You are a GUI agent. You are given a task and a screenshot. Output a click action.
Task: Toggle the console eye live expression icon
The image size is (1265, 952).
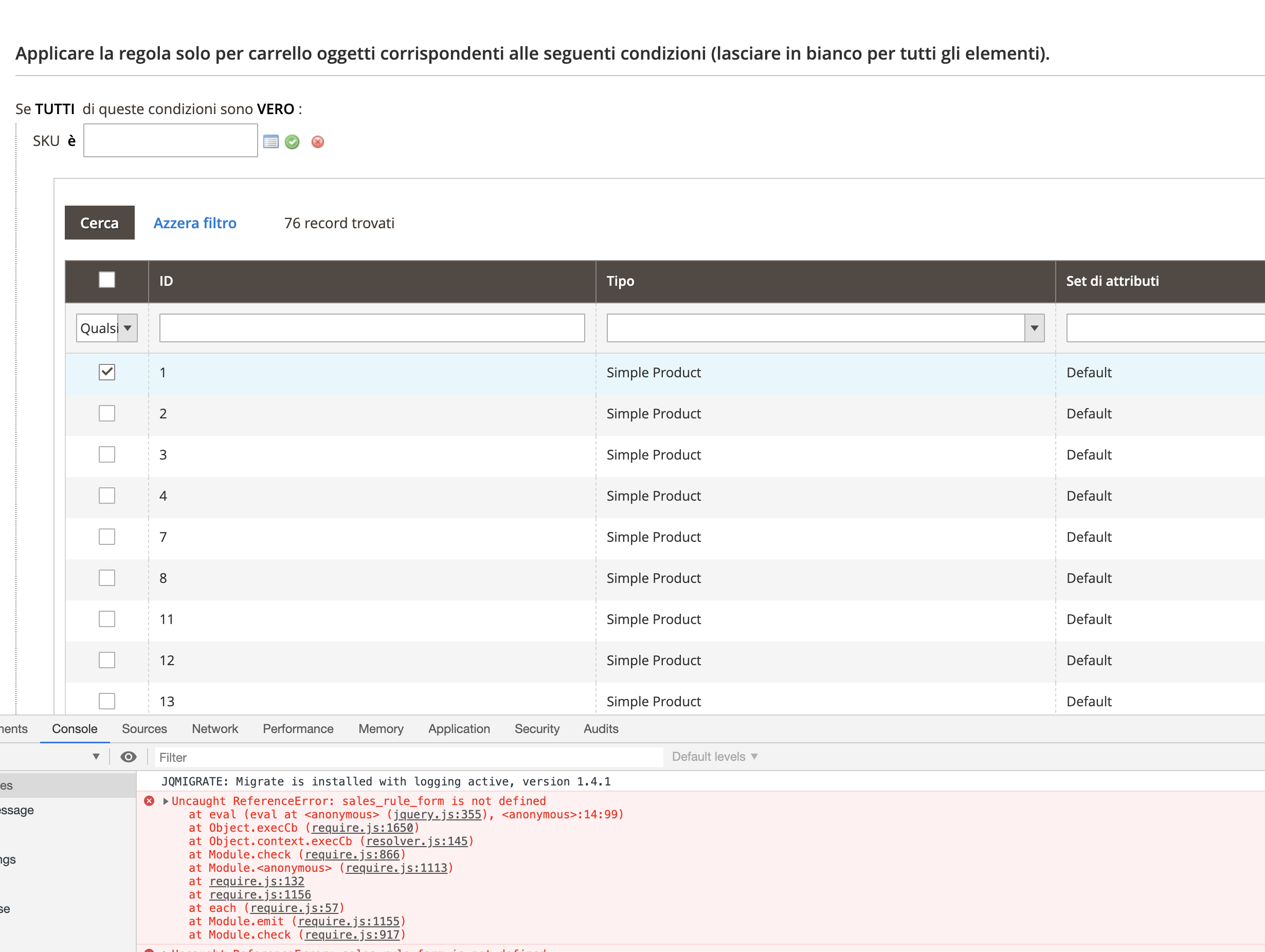pos(128,757)
